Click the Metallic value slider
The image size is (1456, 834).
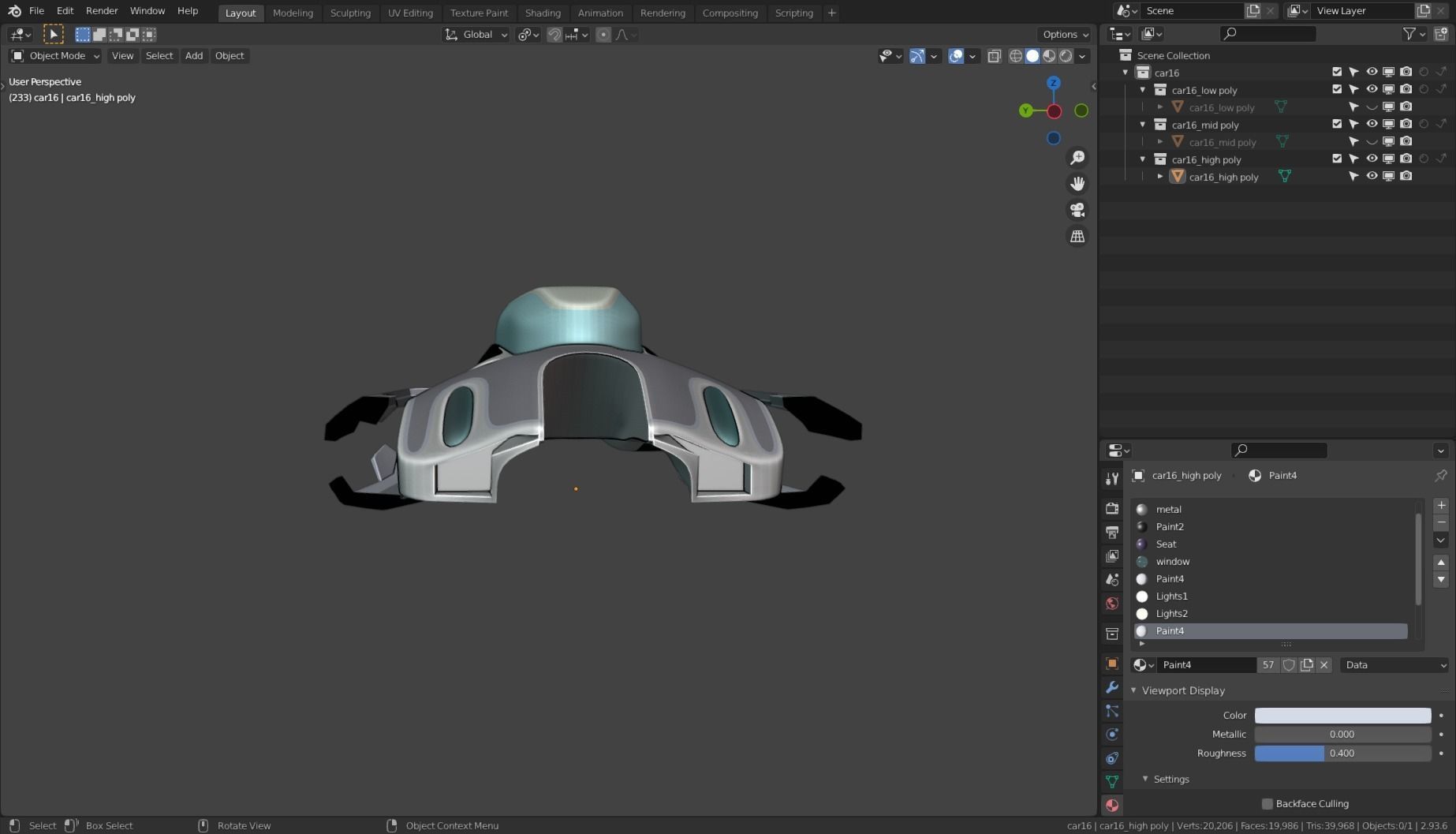[1342, 735]
